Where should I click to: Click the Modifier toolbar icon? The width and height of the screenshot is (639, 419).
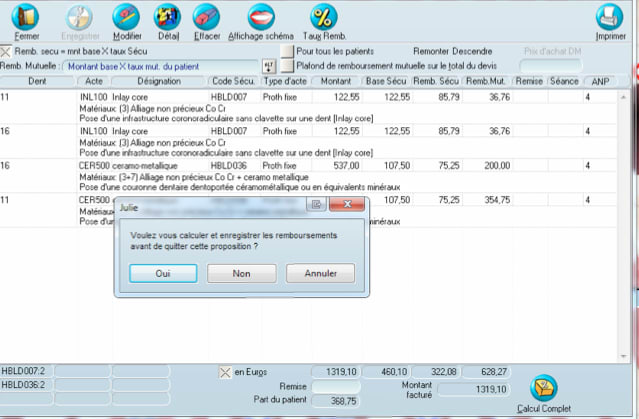coord(127,17)
